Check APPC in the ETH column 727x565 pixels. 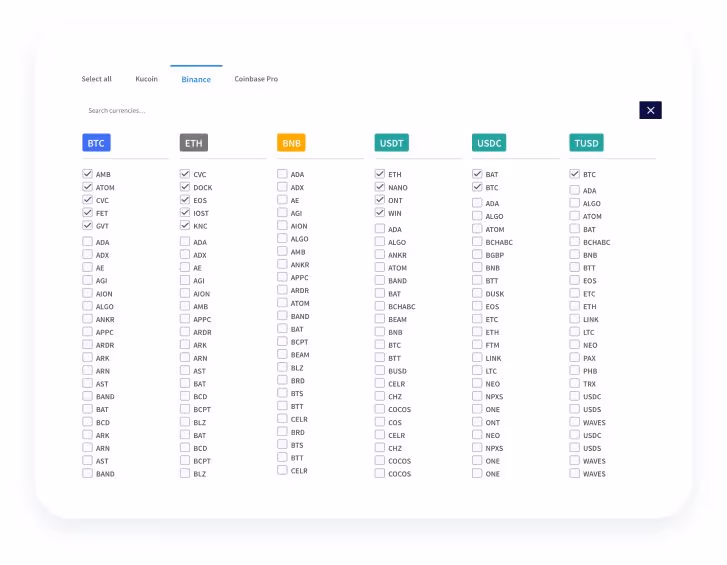click(185, 319)
